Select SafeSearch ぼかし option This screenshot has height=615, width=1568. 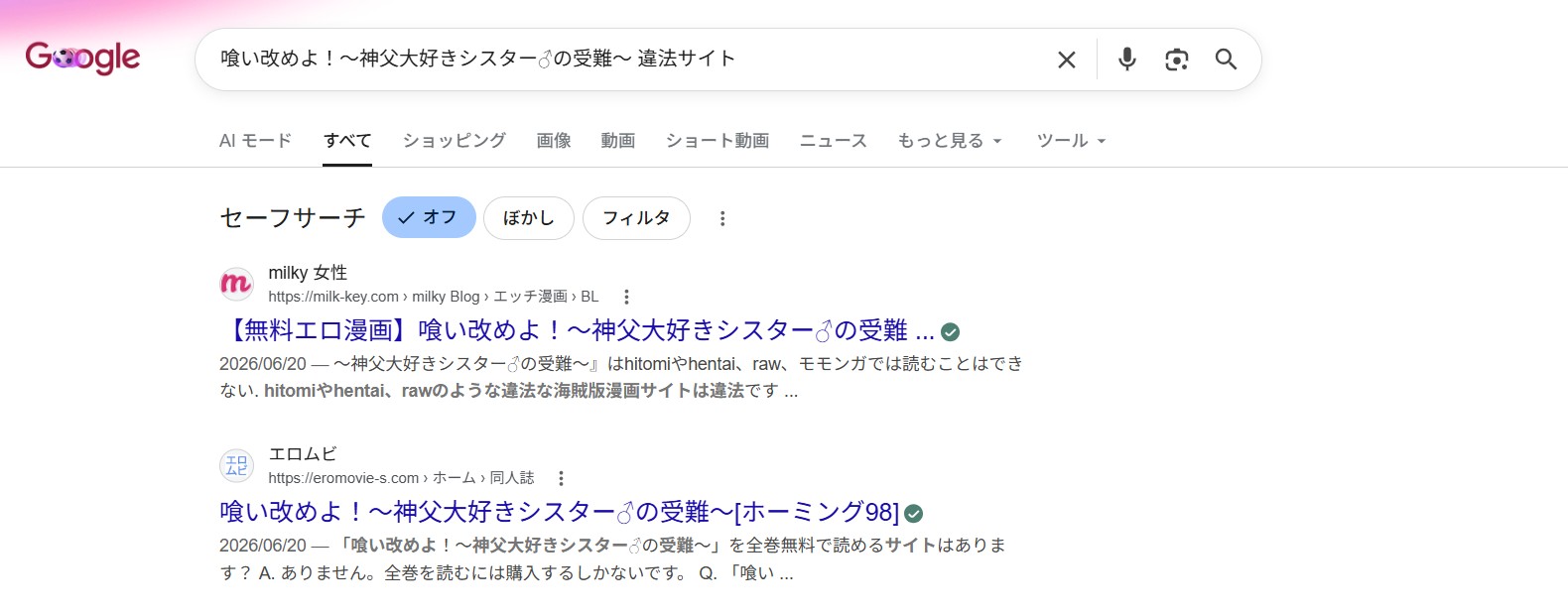point(529,217)
